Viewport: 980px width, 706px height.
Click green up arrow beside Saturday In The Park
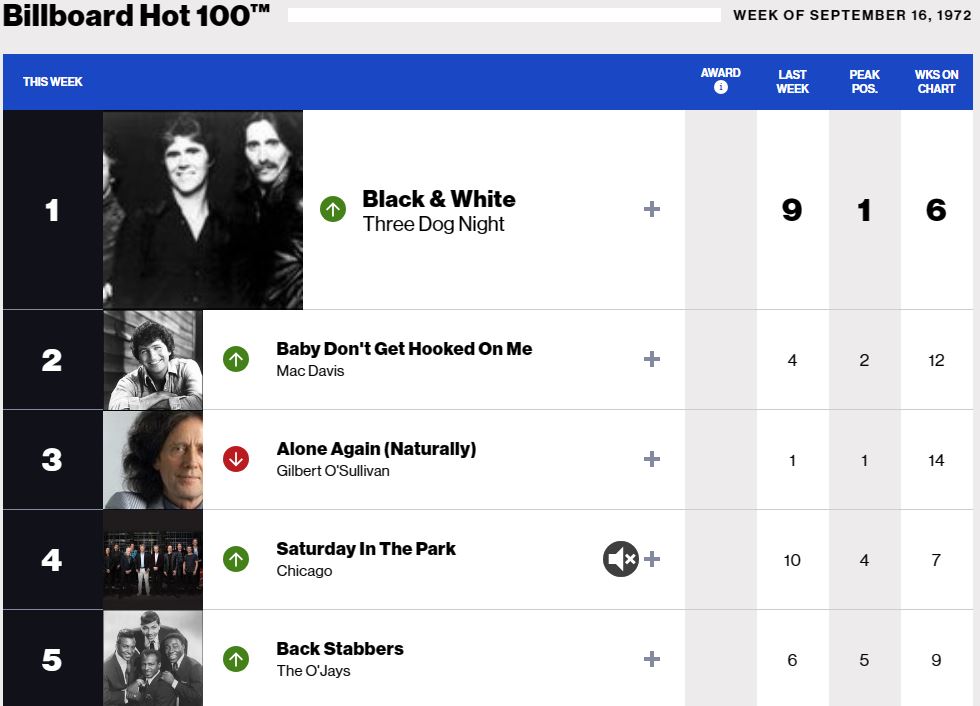tap(236, 559)
